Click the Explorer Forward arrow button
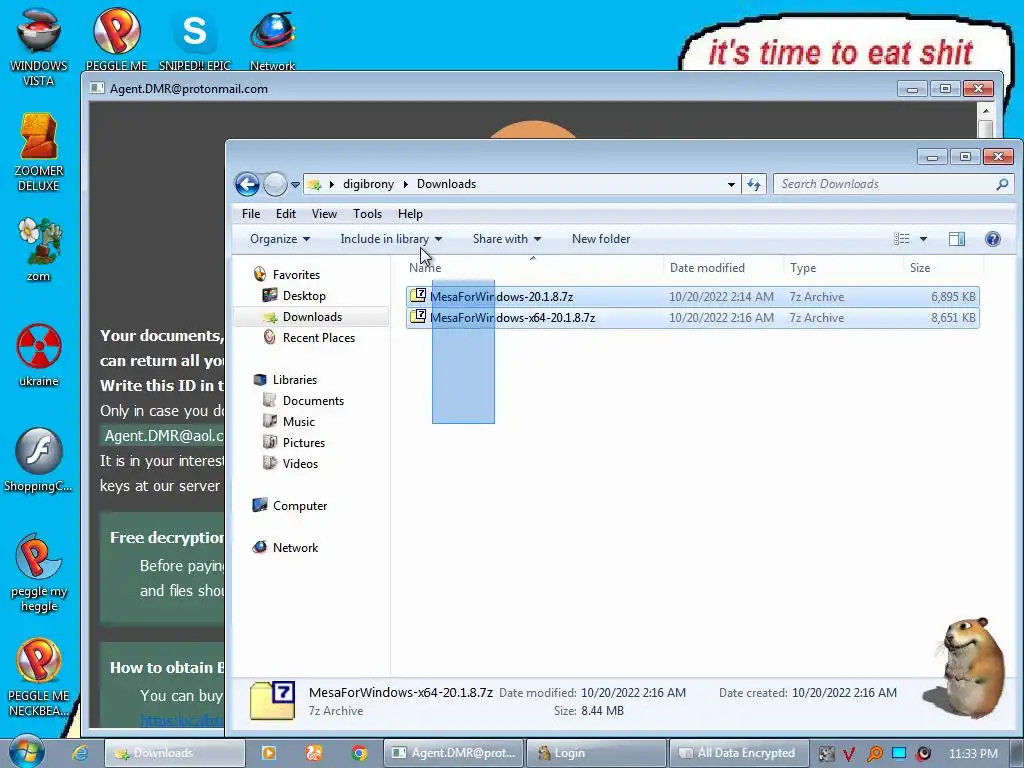This screenshot has width=1024, height=768. [x=275, y=184]
